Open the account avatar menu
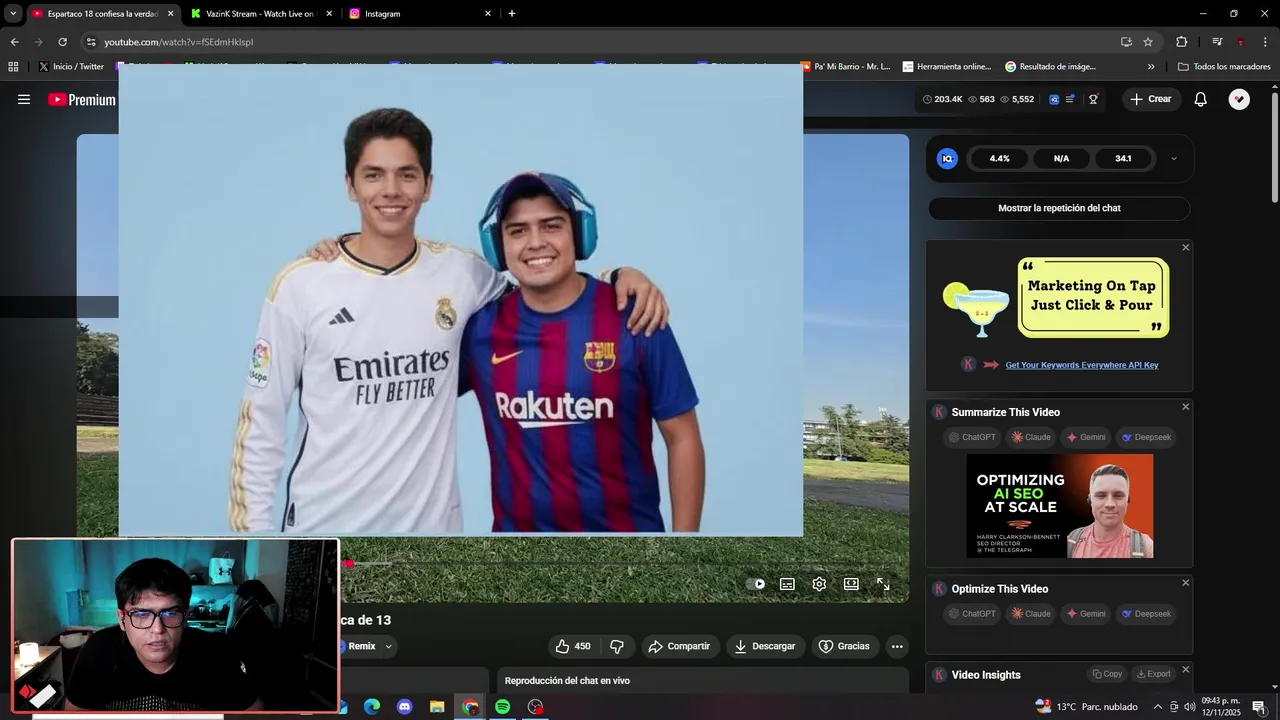This screenshot has width=1280, height=720. point(1239,99)
